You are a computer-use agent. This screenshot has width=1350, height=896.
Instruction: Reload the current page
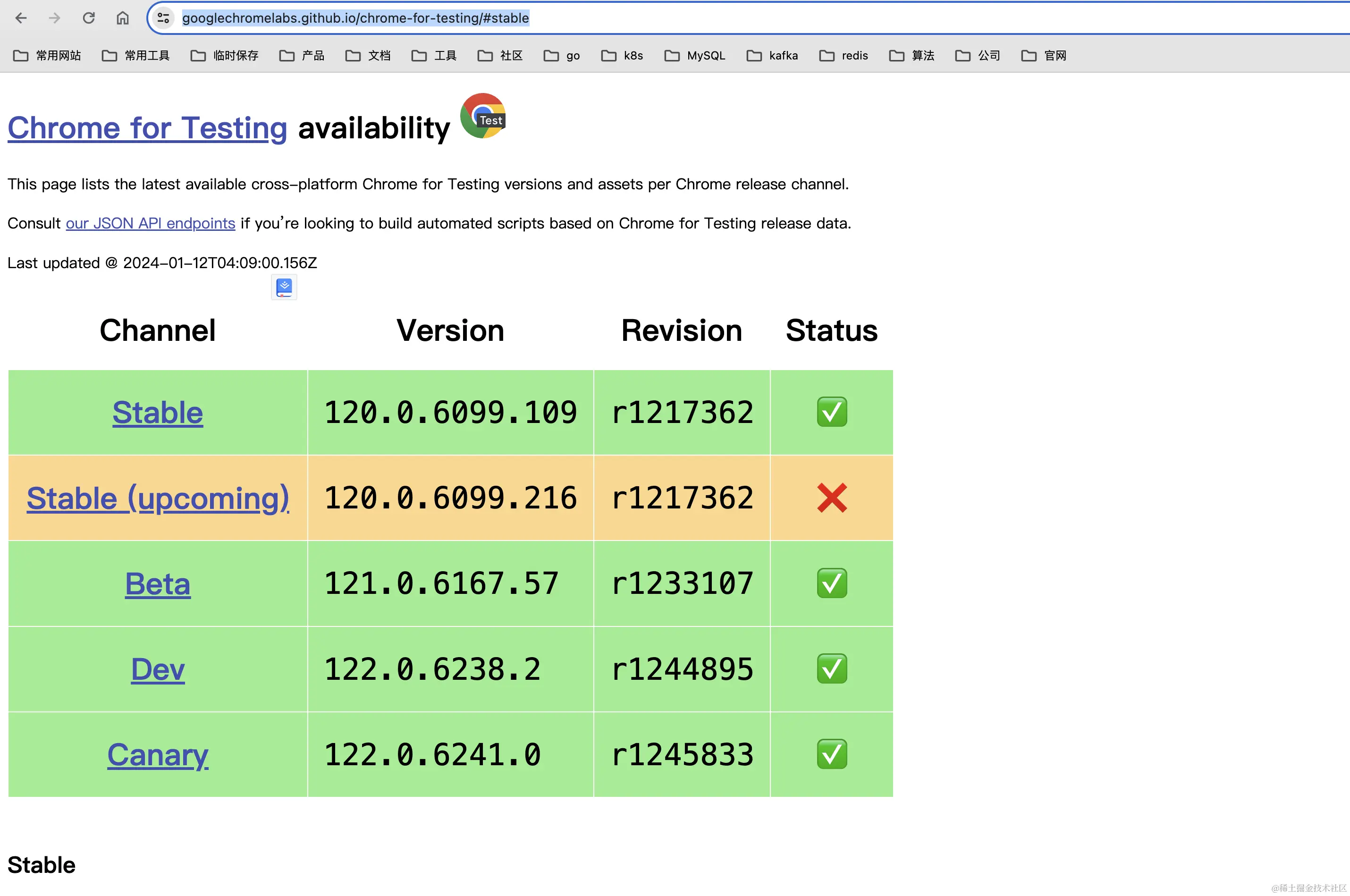click(x=89, y=18)
